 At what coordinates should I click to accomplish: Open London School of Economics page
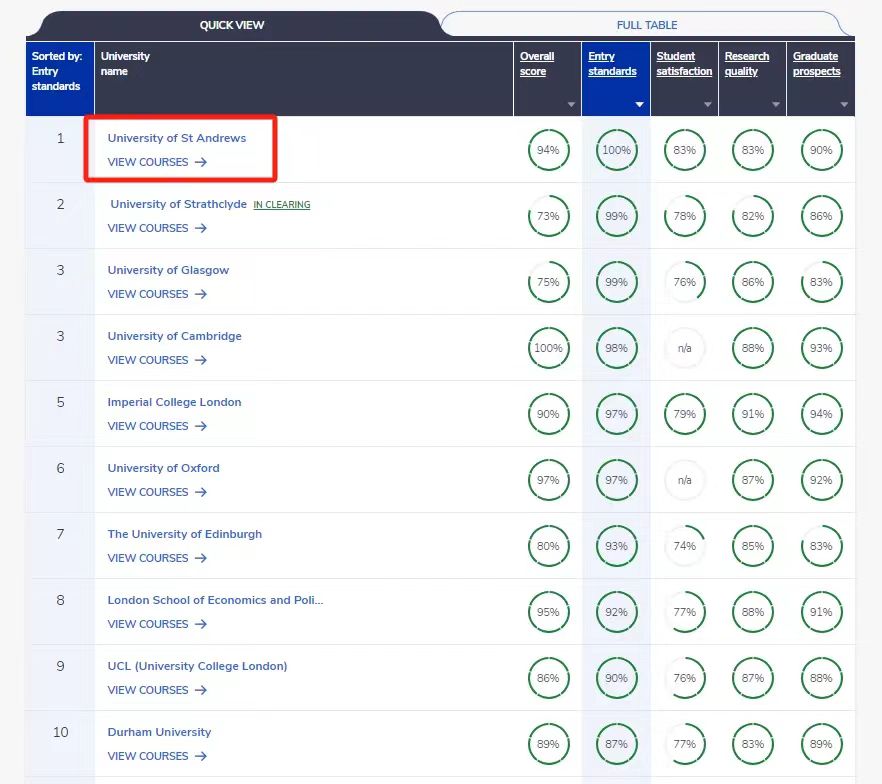pos(215,600)
